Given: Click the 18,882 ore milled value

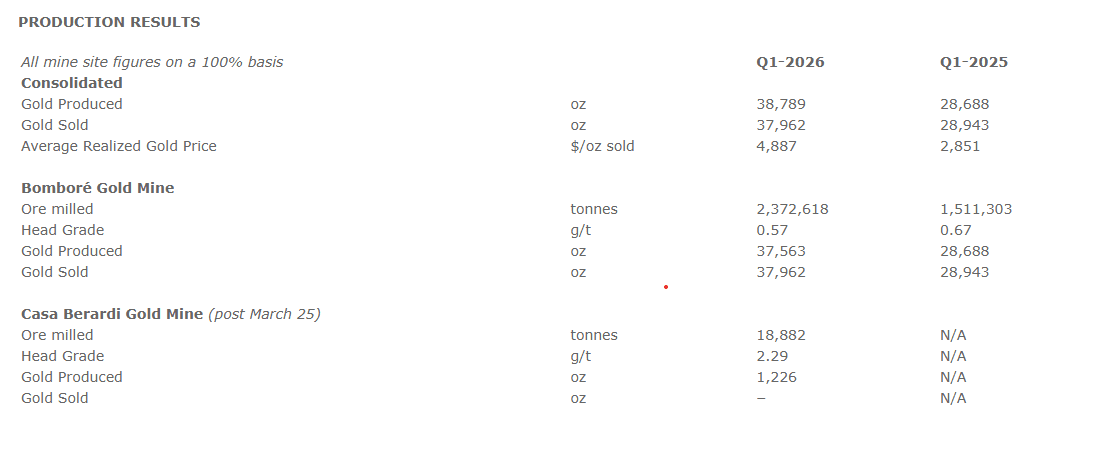Looking at the screenshot, I should click(x=781, y=335).
